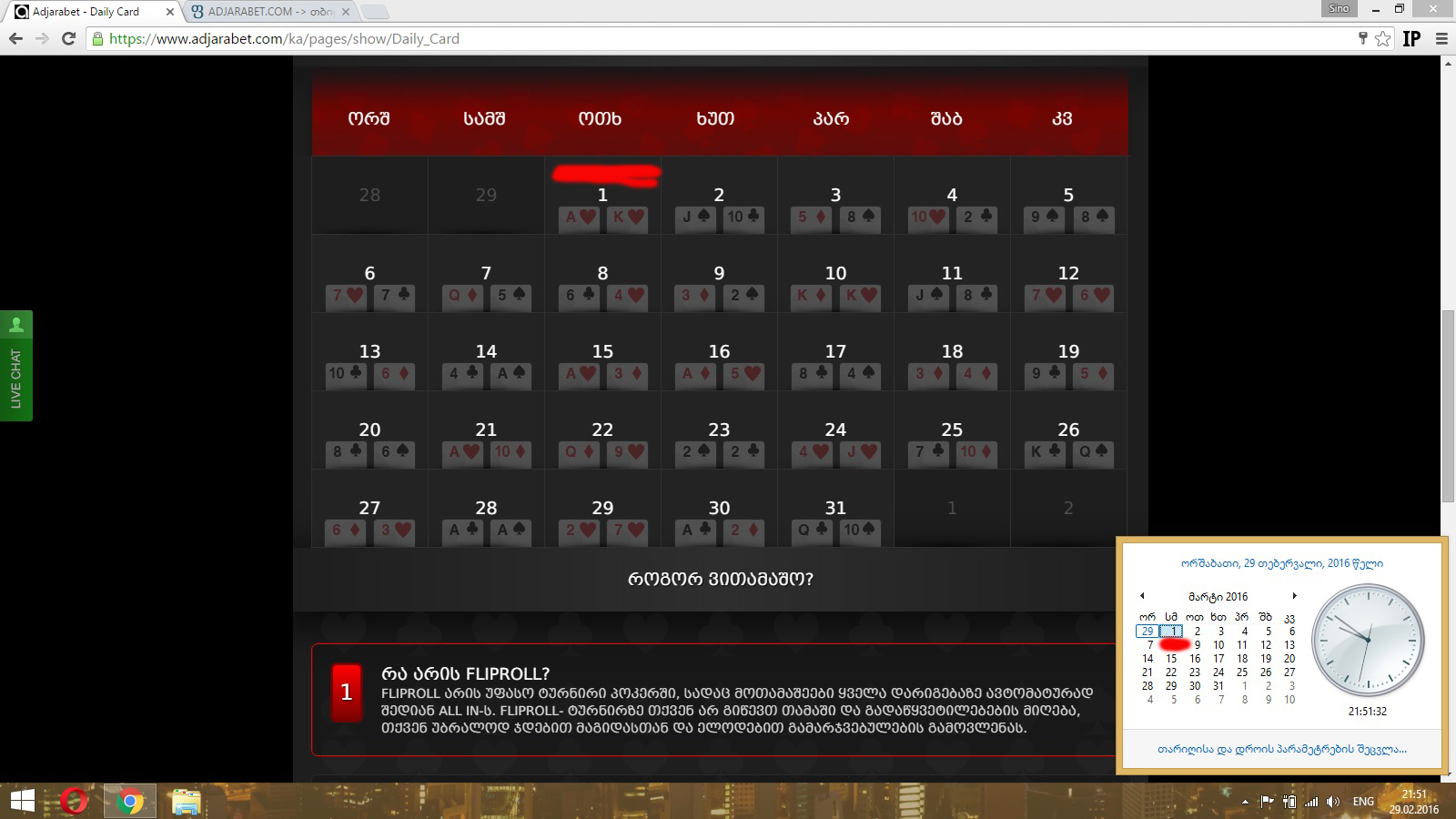Click the მარტი 2016 month header
This screenshot has width=1456, height=819.
point(1218,597)
